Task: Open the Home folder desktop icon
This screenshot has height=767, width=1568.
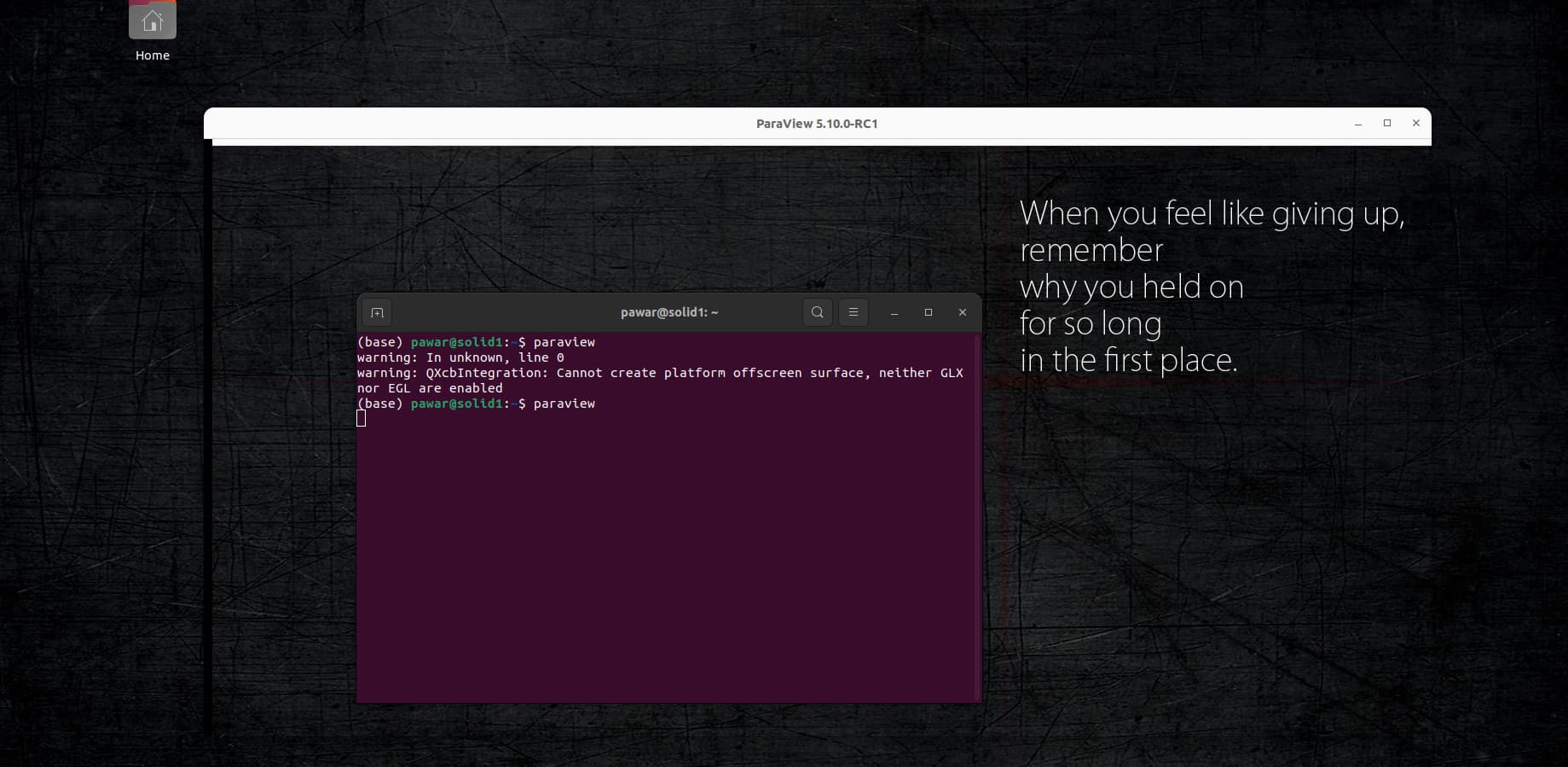Action: coord(152,20)
